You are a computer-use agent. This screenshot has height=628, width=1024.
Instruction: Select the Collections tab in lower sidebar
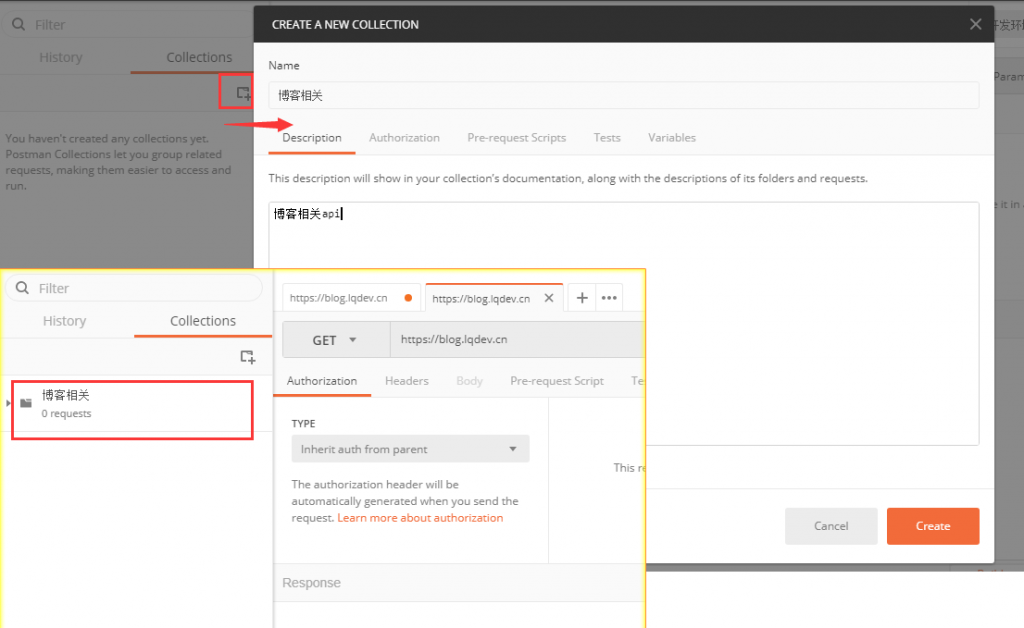[203, 321]
